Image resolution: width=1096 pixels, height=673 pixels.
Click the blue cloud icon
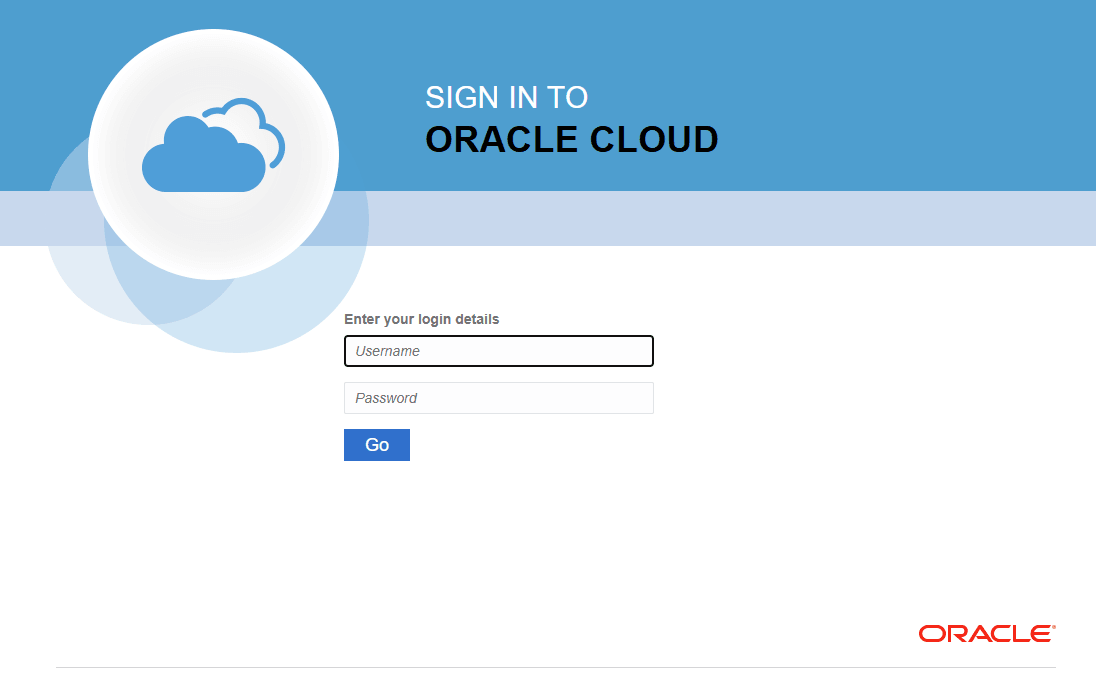pos(213,145)
